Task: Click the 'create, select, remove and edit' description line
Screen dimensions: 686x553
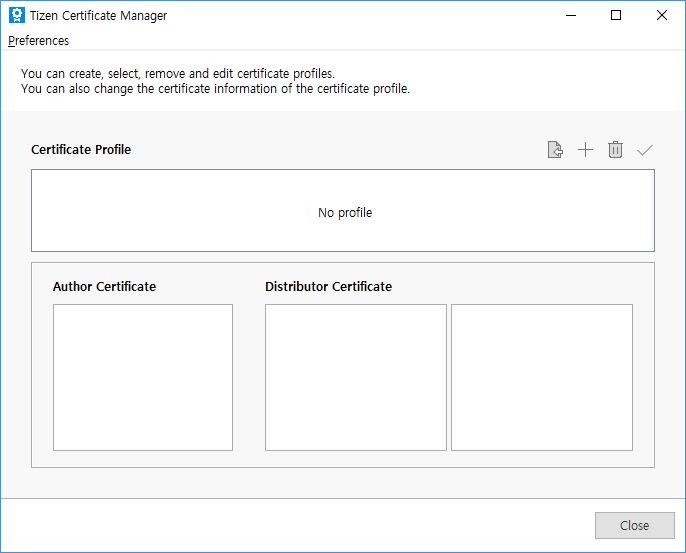Action: (x=177, y=74)
